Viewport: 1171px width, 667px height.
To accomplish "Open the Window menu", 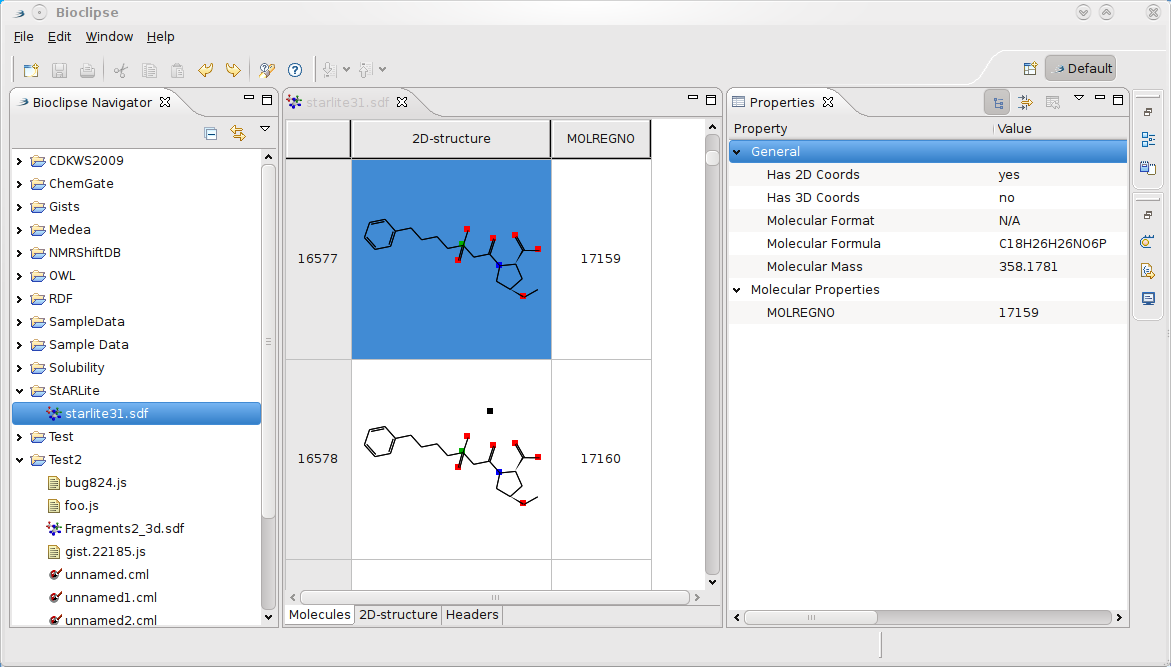I will pos(109,37).
